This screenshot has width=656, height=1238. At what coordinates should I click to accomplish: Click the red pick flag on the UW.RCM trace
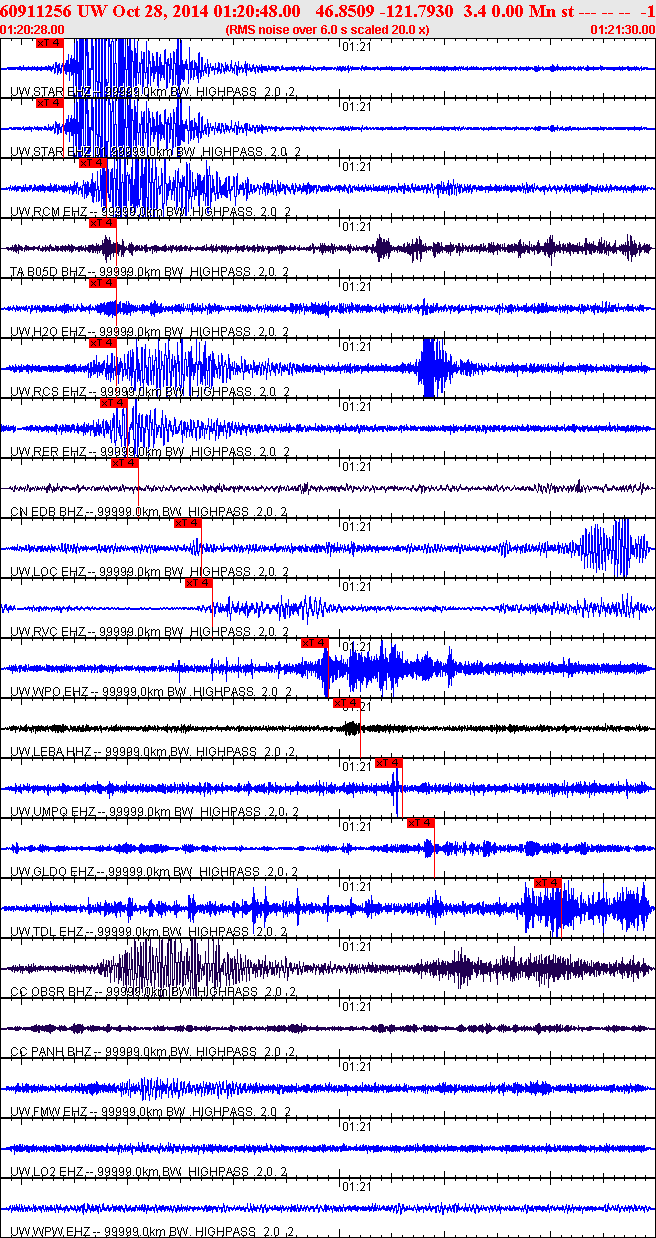tap(92, 162)
